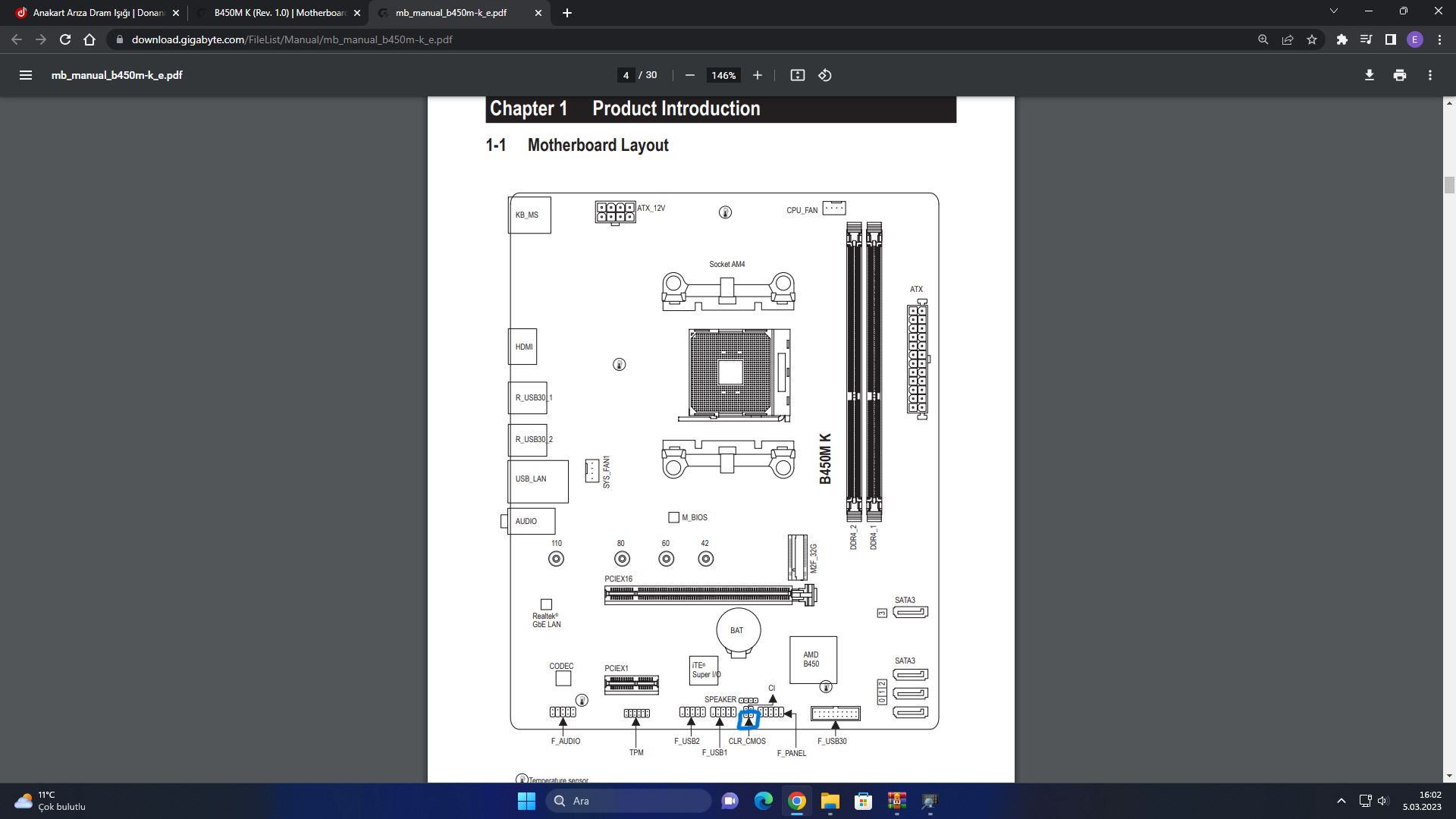
Task: Click the fit to page icon
Action: tap(797, 75)
